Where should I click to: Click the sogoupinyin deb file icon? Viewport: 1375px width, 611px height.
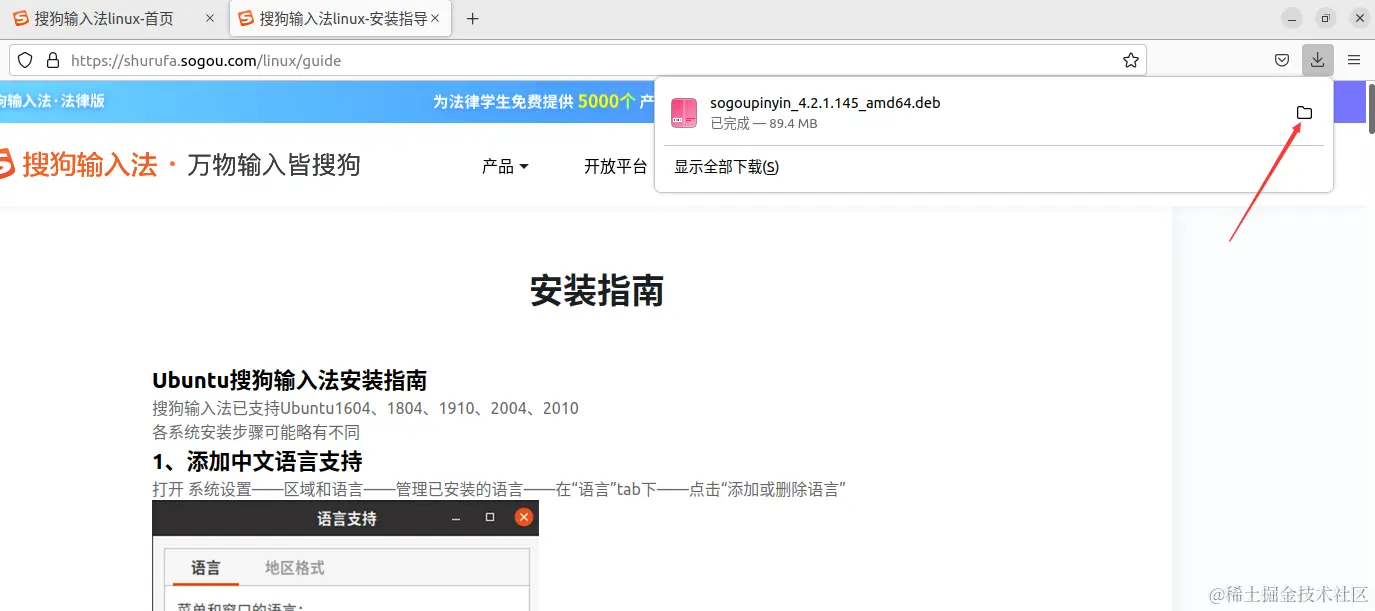point(684,112)
